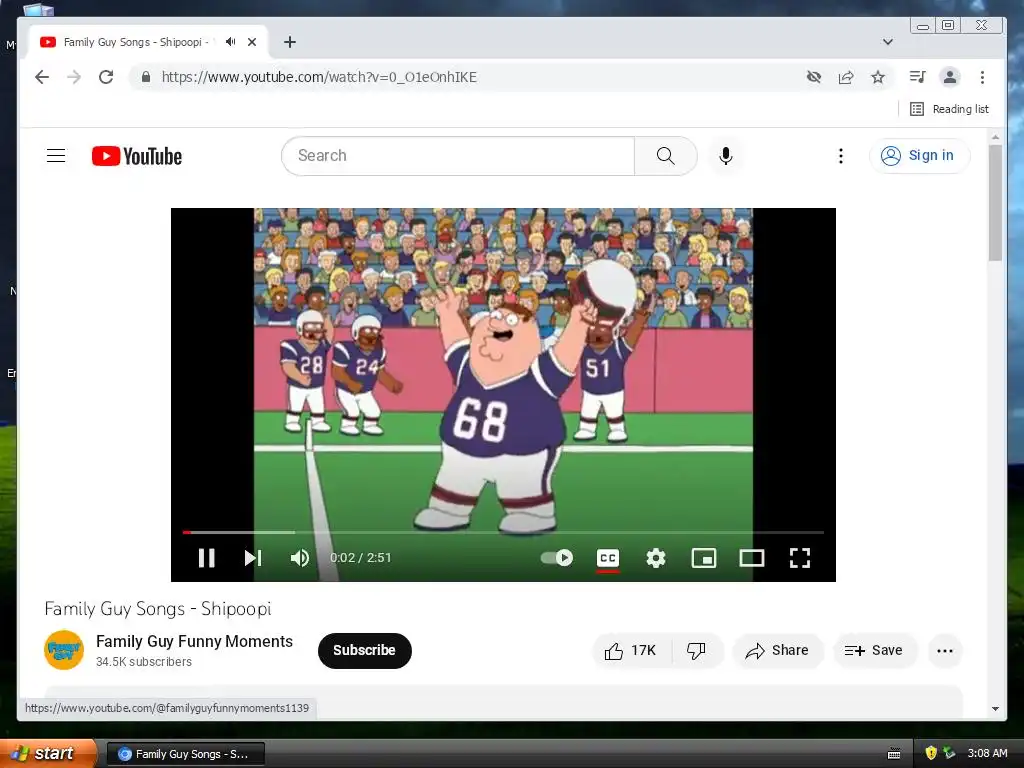Dislike this video
Image resolution: width=1024 pixels, height=768 pixels.
696,650
